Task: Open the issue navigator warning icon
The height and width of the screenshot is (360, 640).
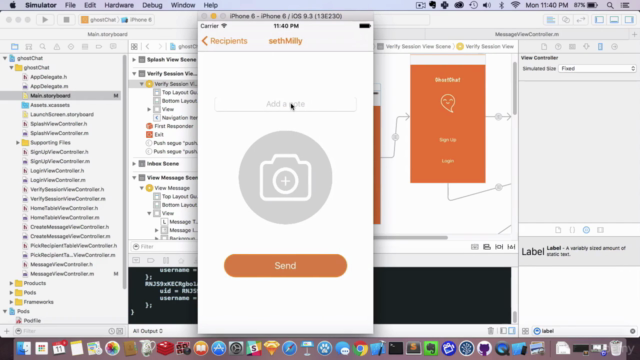Action: coord(57,47)
